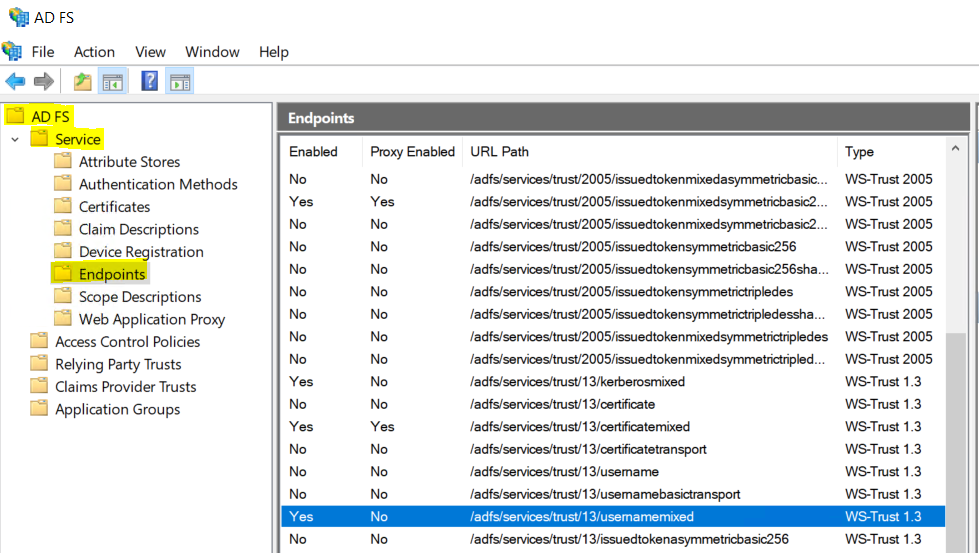Click the Device Registration folder icon

coord(62,251)
